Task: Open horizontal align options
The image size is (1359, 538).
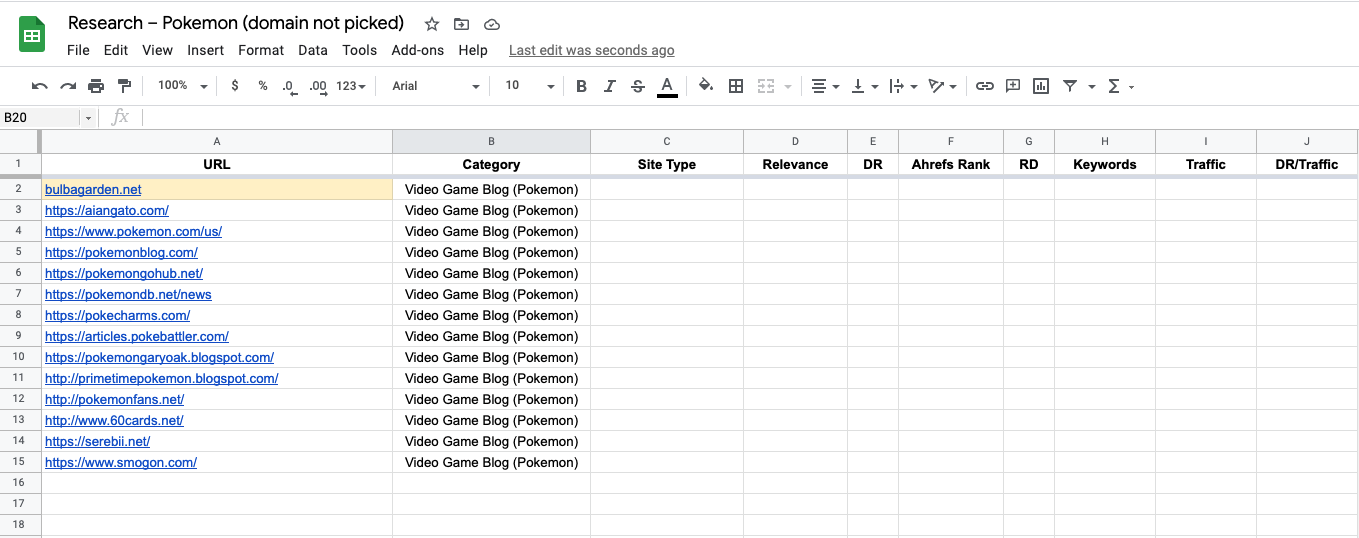Action: 825,86
